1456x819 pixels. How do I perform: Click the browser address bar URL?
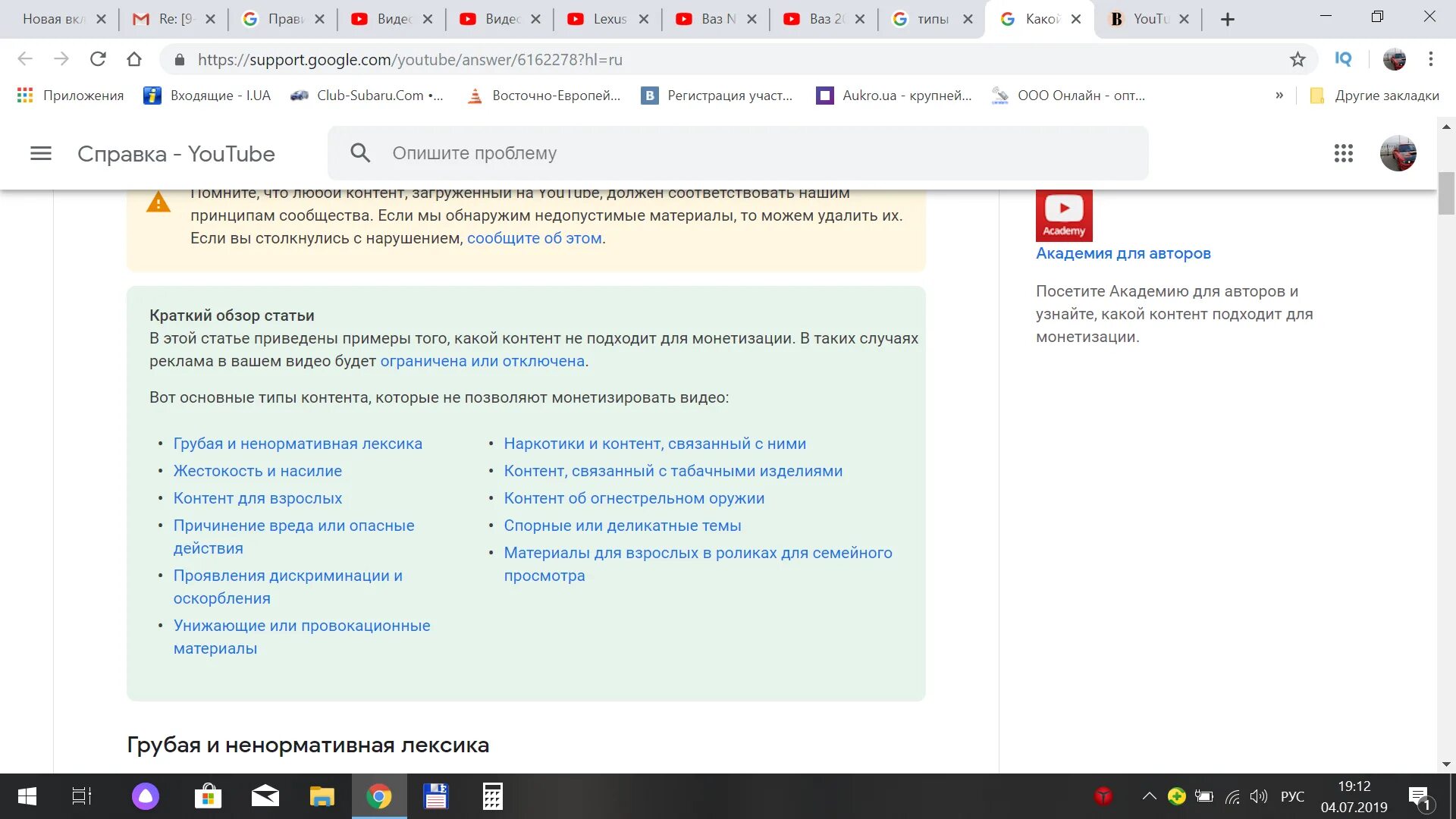click(x=410, y=60)
